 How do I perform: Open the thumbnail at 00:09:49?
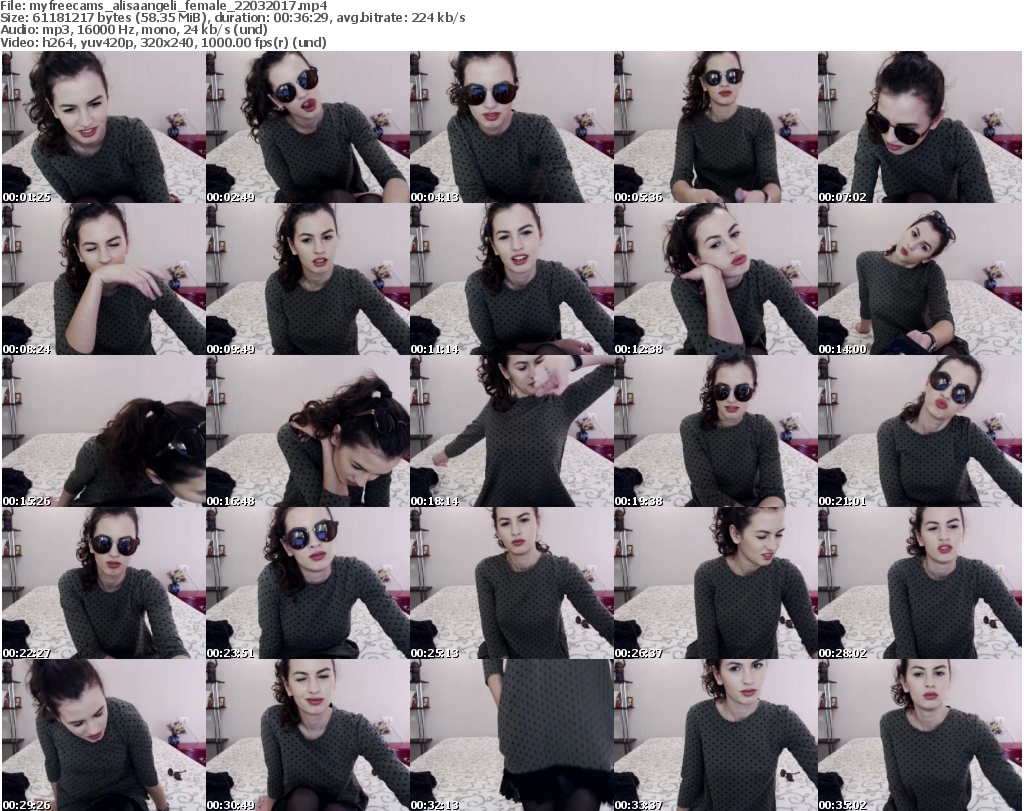pyautogui.click(x=308, y=279)
